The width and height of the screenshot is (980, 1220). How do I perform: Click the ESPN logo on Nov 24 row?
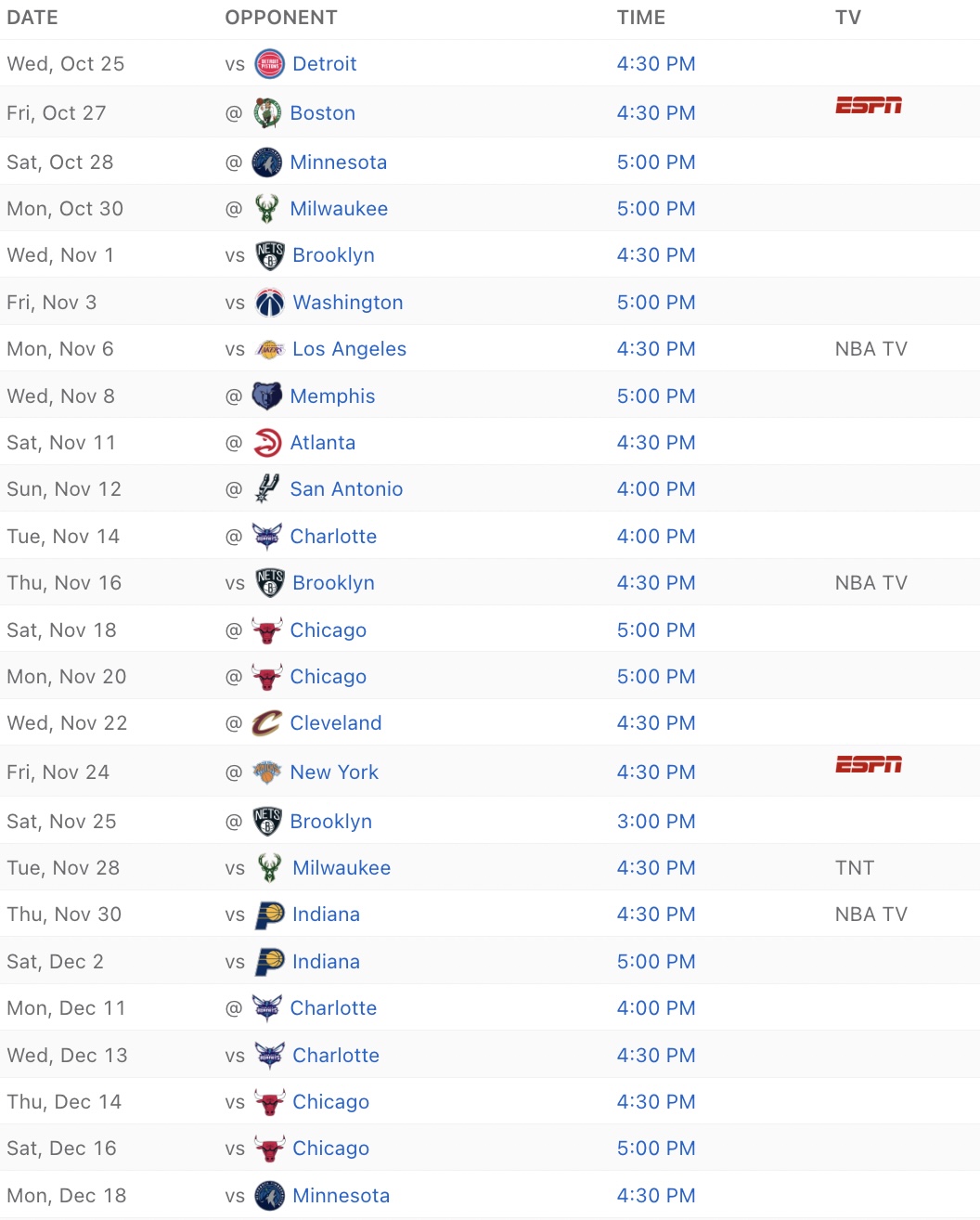click(869, 764)
